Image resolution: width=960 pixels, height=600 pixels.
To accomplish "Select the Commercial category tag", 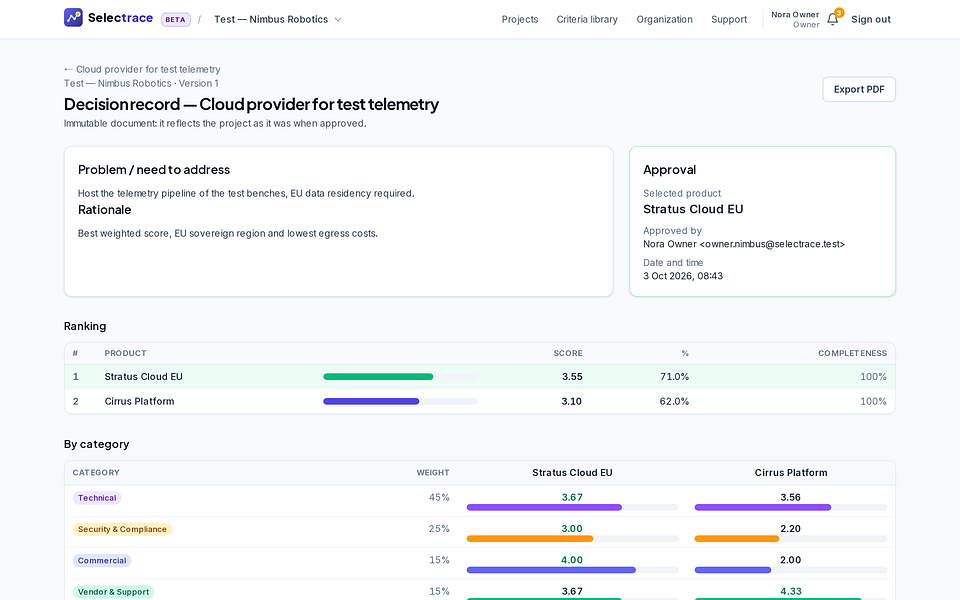I will [x=102, y=560].
